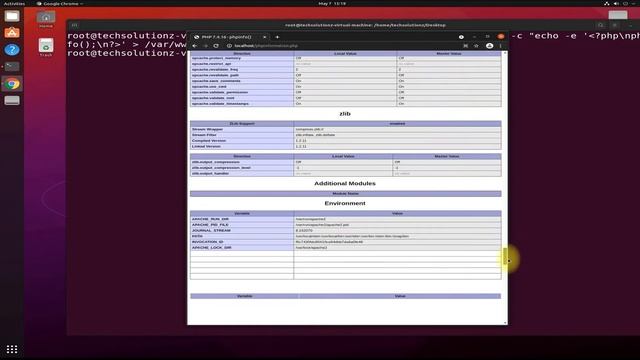Image resolution: width=640 pixels, height=360 pixels.
Task: Click the localhost address bar
Action: point(343,46)
